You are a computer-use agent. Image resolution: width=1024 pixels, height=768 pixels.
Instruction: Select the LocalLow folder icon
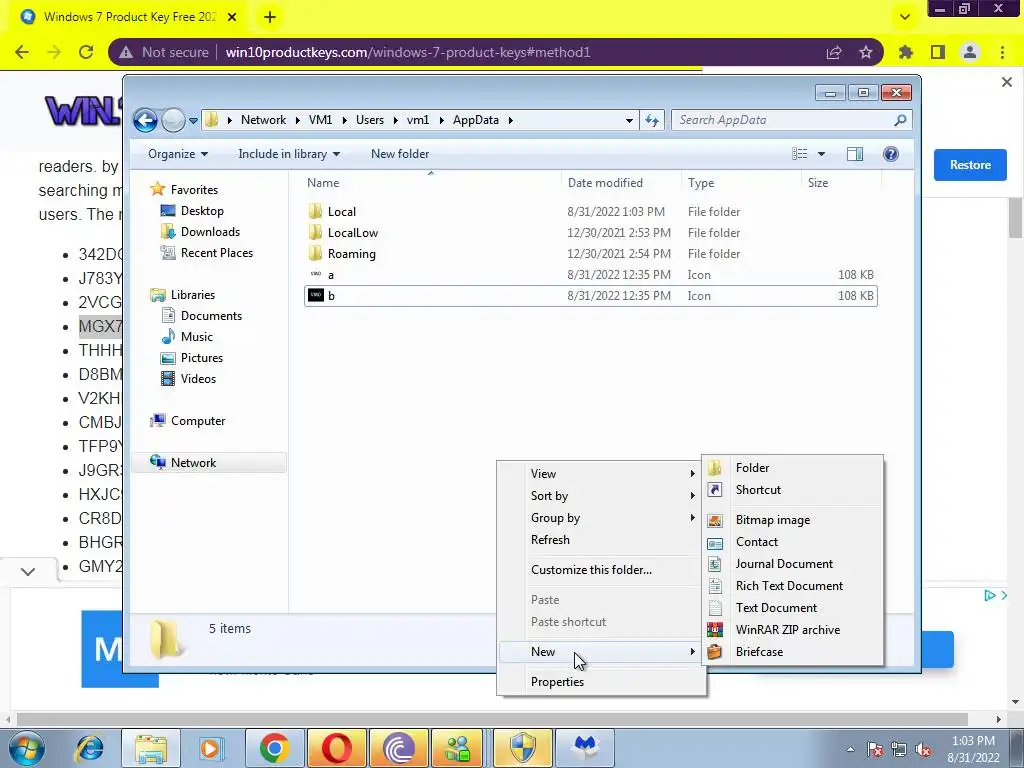tap(315, 232)
